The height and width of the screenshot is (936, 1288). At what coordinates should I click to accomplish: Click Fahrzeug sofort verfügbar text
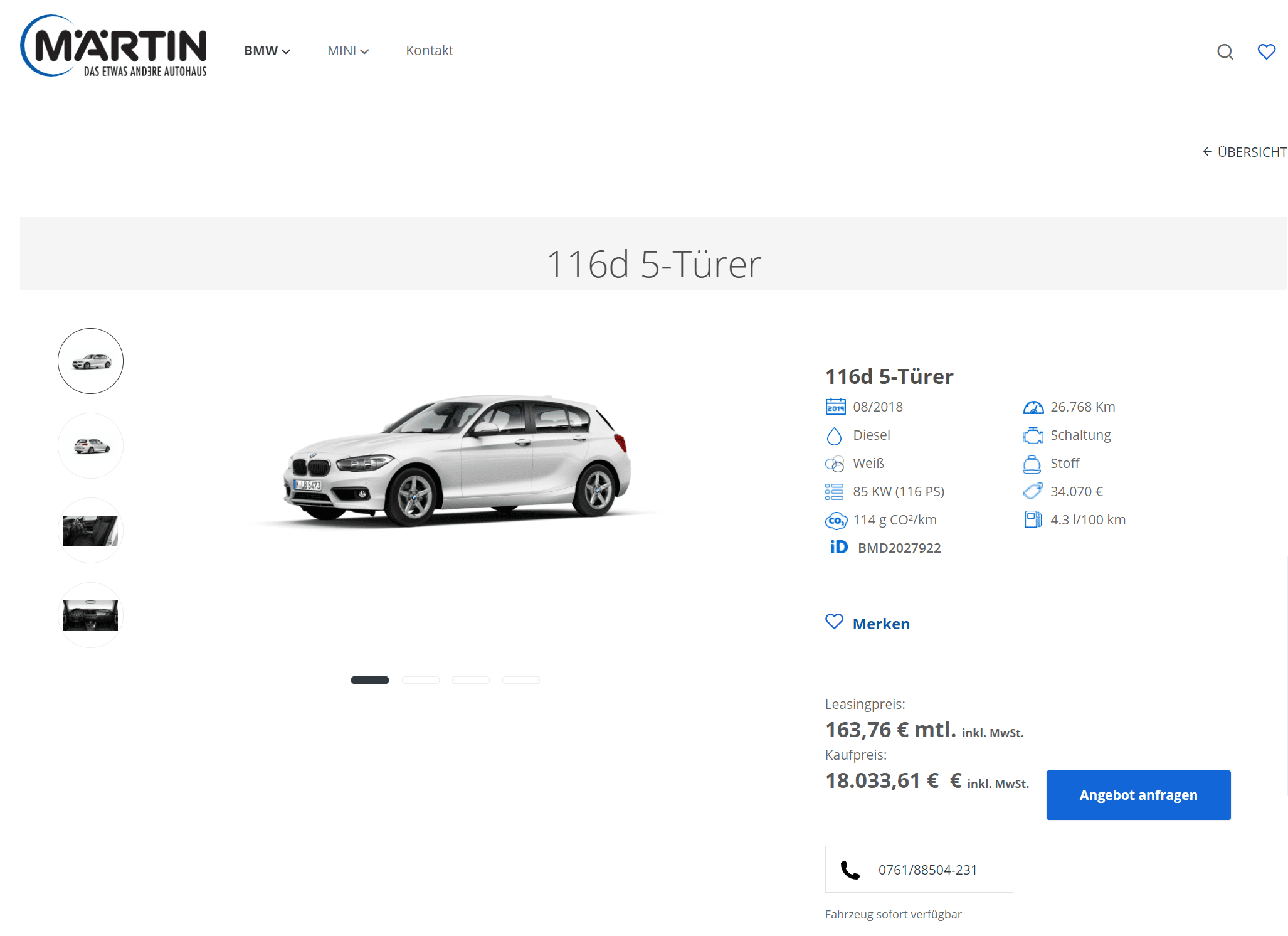point(893,915)
